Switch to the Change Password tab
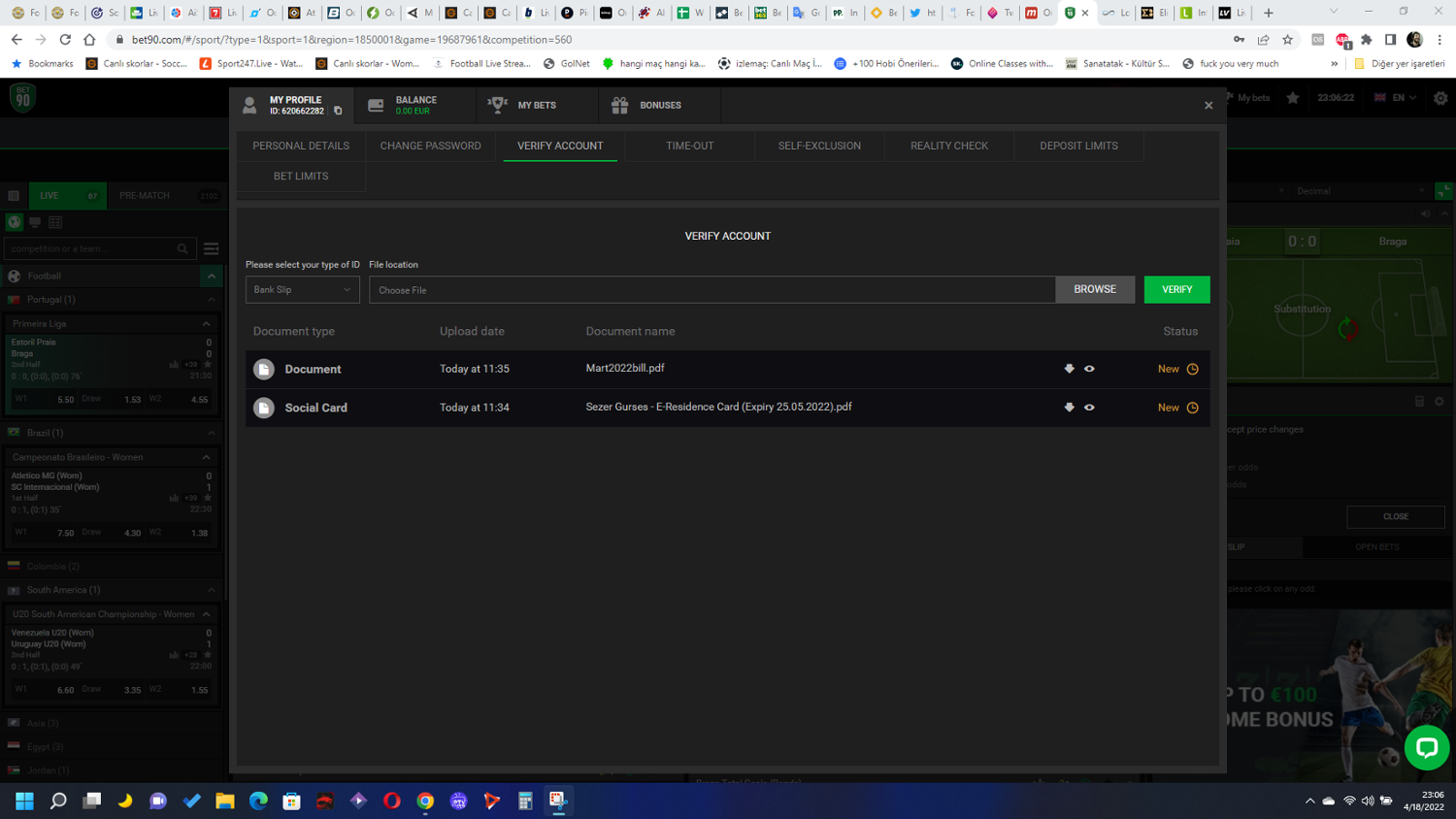Viewport: 1456px width, 819px height. point(430,146)
